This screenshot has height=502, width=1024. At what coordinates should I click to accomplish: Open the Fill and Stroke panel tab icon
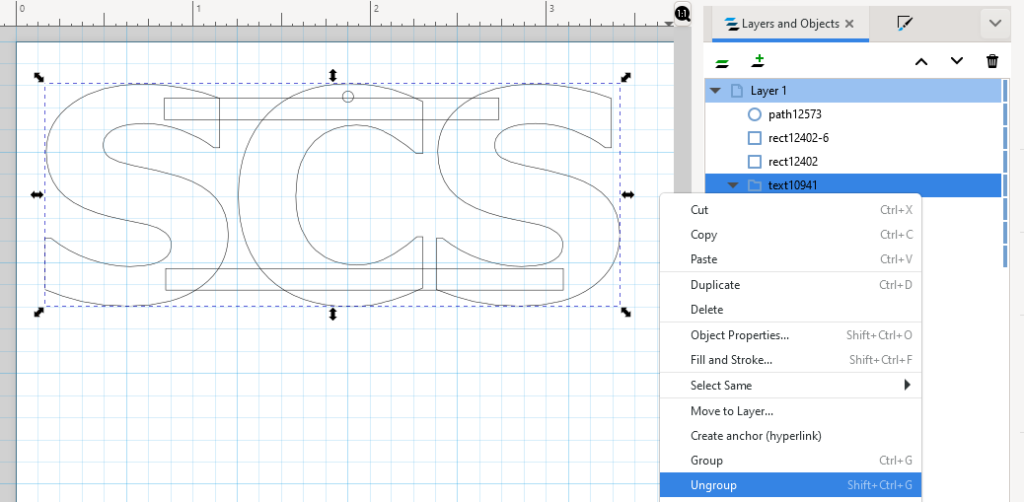[x=905, y=23]
